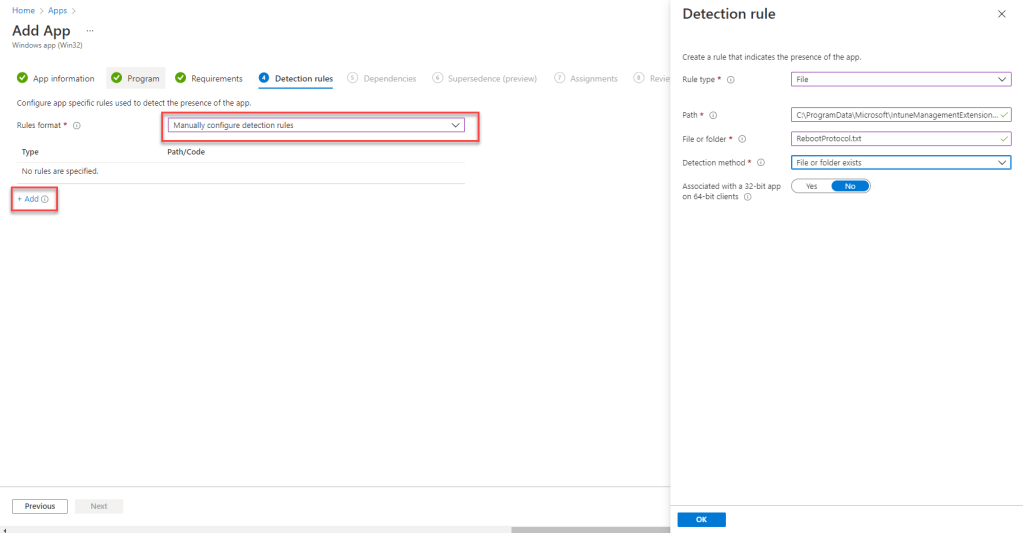Click the info icon next to File or folder
Screen dimensions: 1023x533
tap(742, 139)
